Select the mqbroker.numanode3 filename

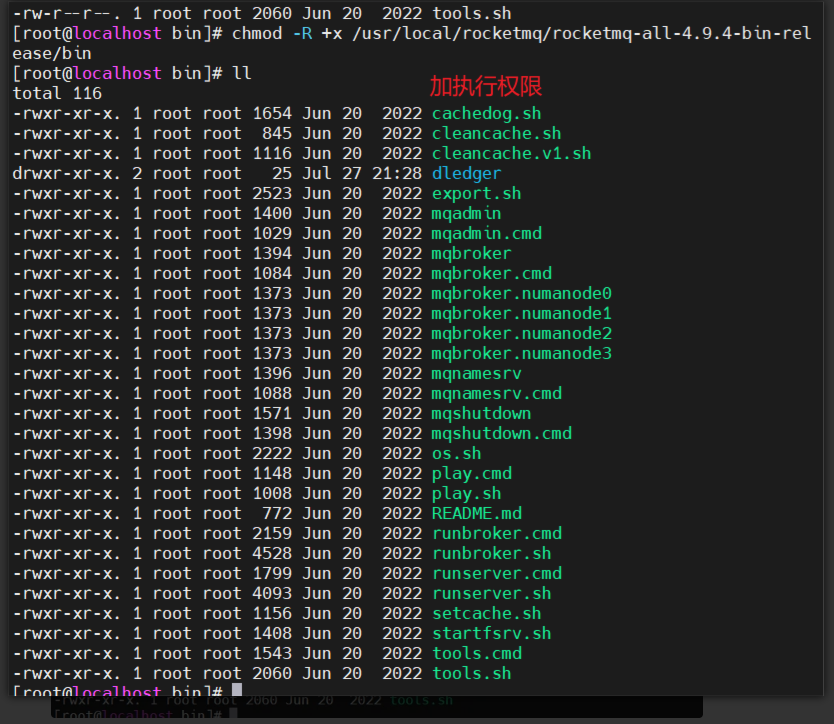point(521,354)
